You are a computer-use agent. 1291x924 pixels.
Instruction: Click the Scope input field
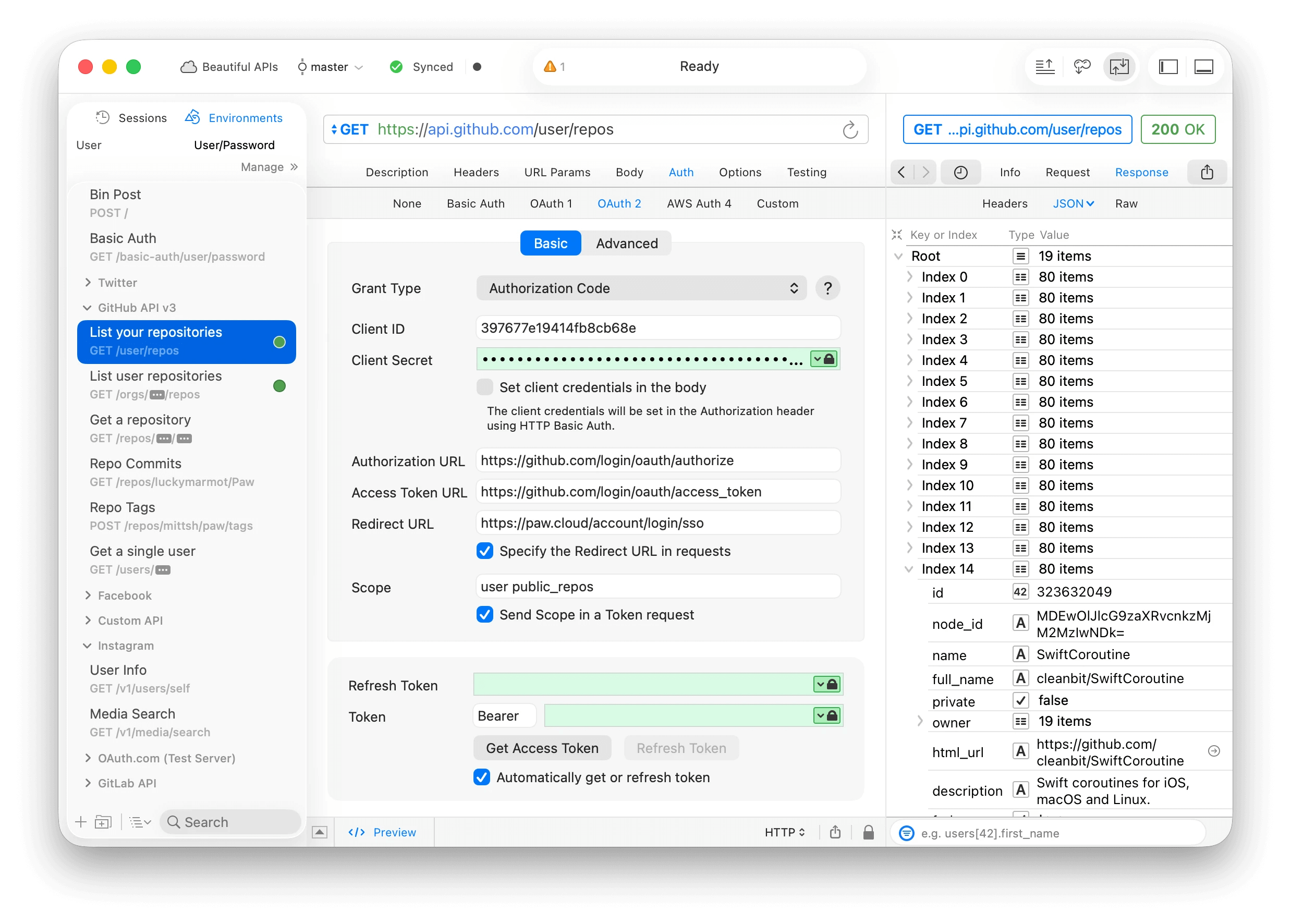657,587
